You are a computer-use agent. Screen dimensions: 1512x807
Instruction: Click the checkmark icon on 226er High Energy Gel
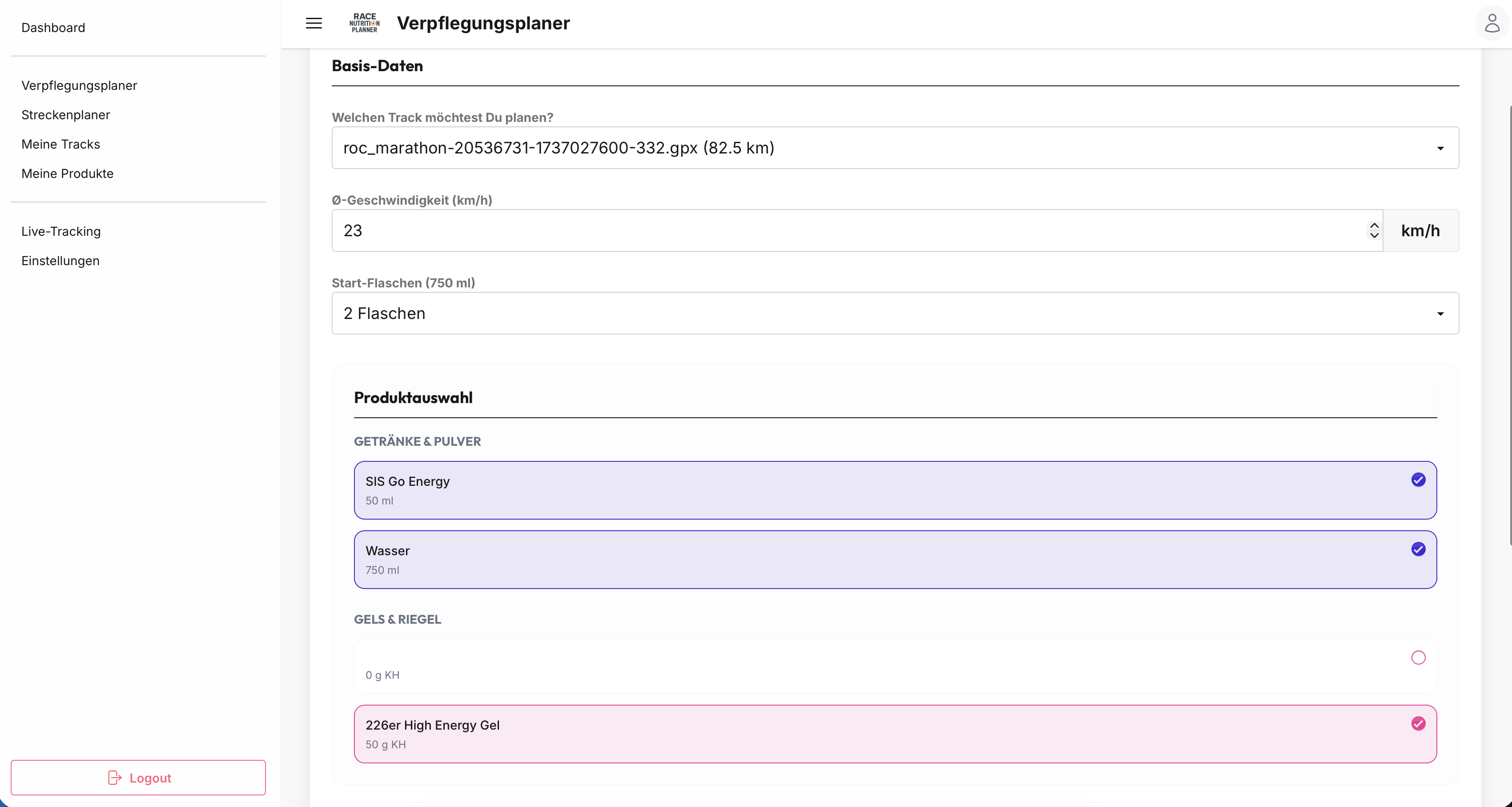[1419, 724]
